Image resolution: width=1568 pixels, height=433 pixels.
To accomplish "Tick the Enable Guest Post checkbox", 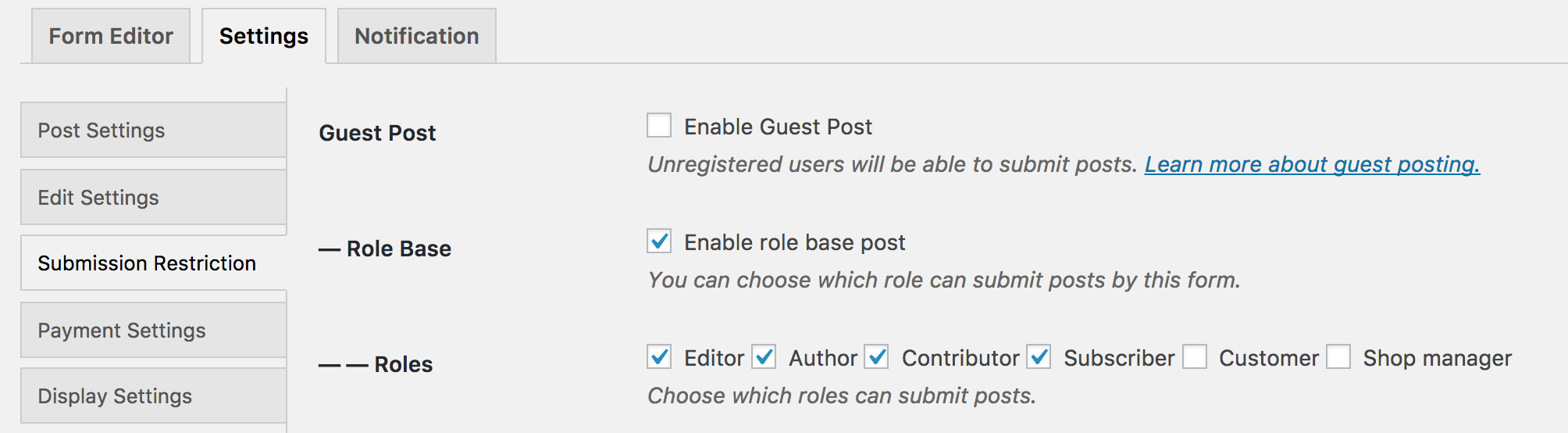I will (659, 125).
